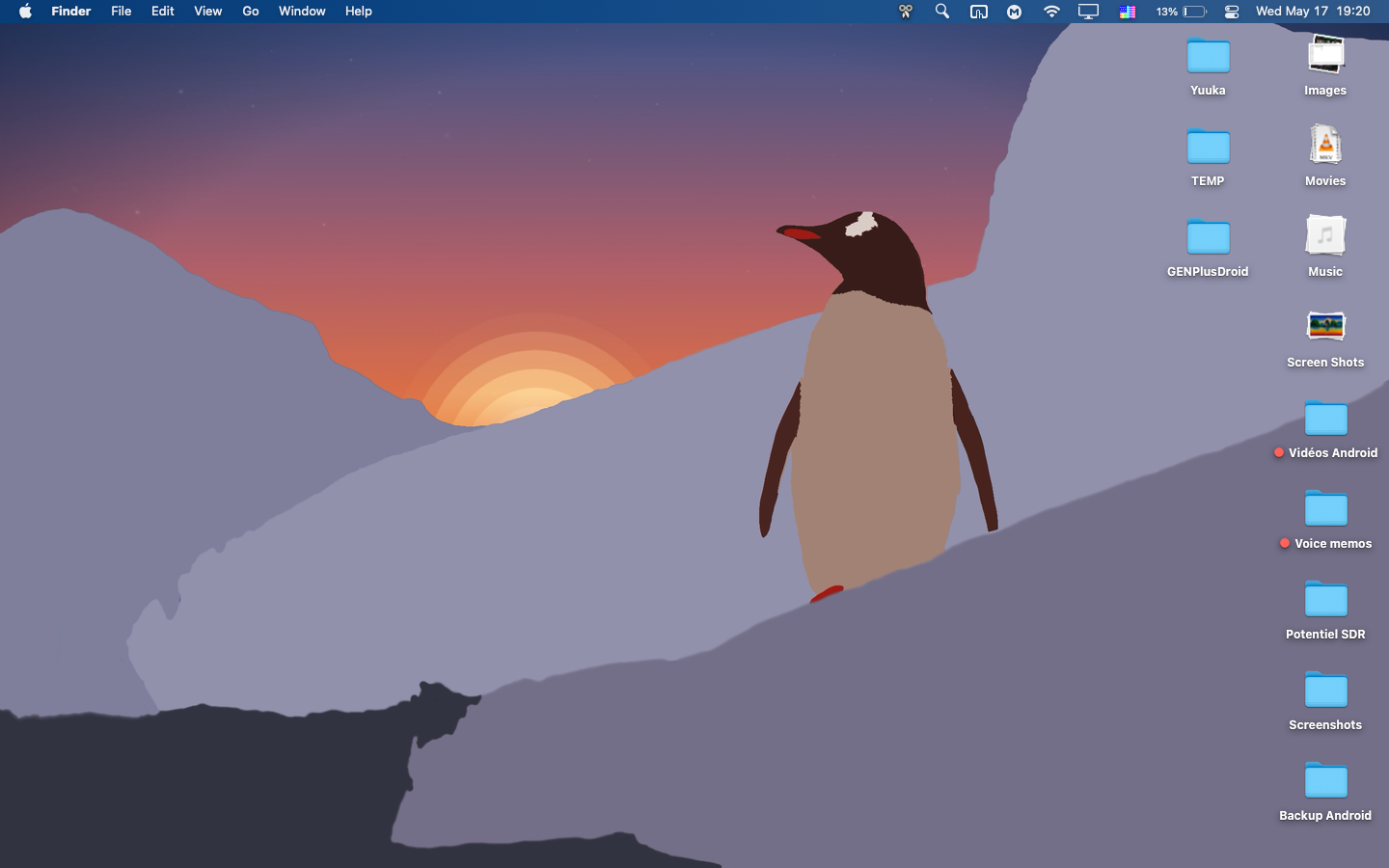The width and height of the screenshot is (1389, 868).
Task: Select the Yuuka folder
Action: click(x=1208, y=57)
